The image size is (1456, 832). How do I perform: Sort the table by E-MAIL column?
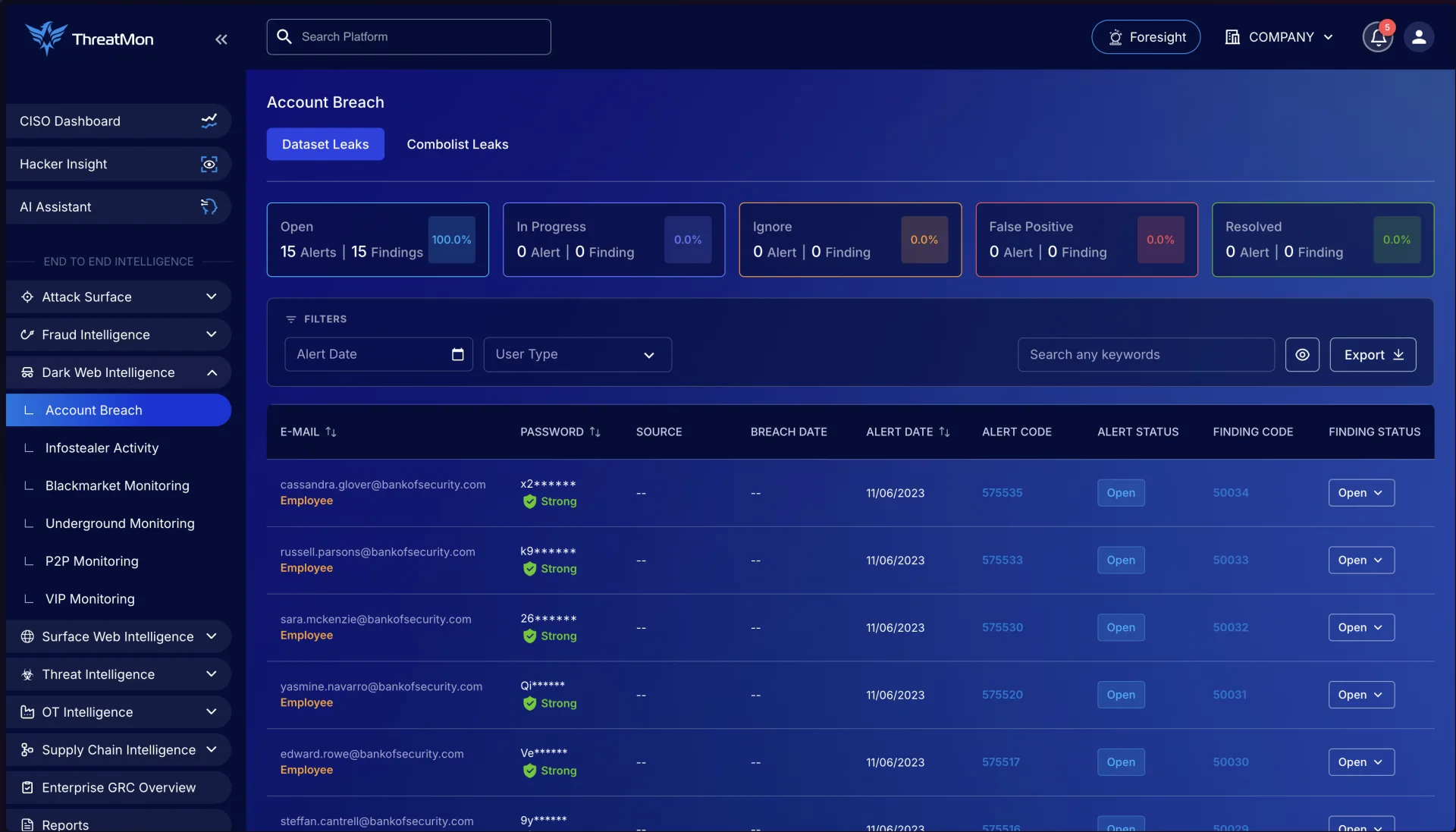(331, 432)
